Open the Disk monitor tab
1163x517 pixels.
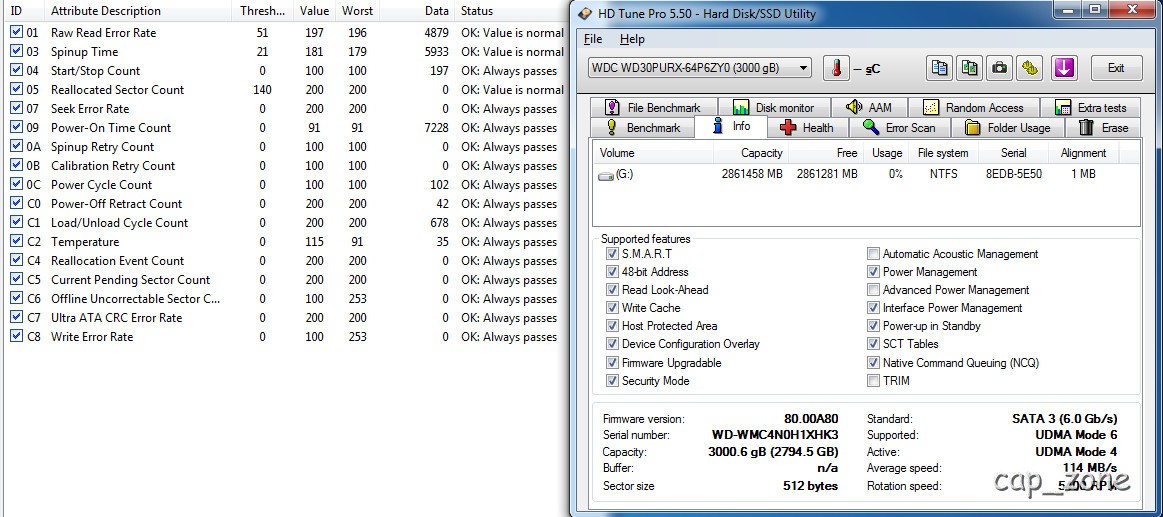click(x=774, y=108)
